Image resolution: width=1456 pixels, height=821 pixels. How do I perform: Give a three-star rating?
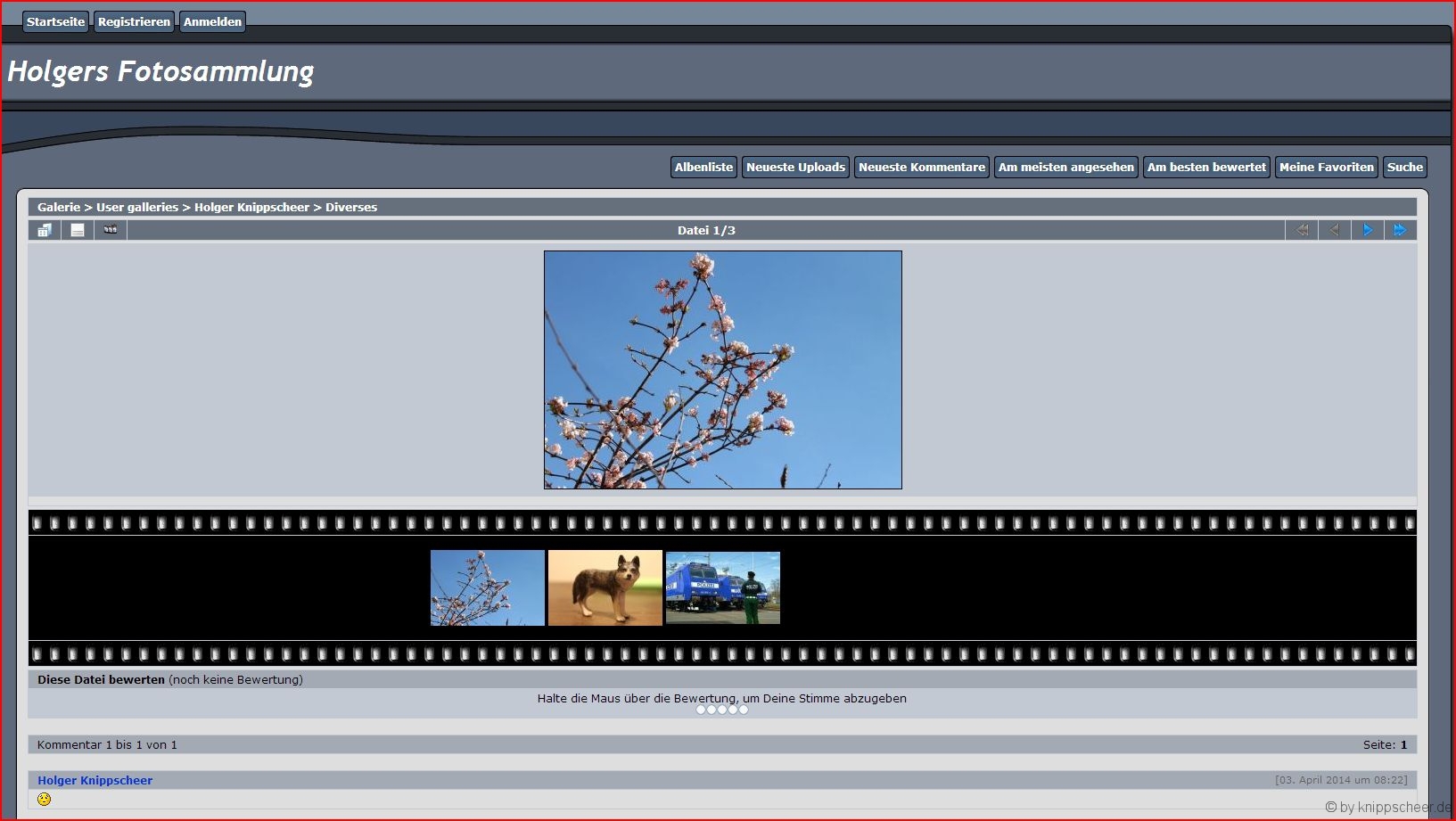pos(722,710)
